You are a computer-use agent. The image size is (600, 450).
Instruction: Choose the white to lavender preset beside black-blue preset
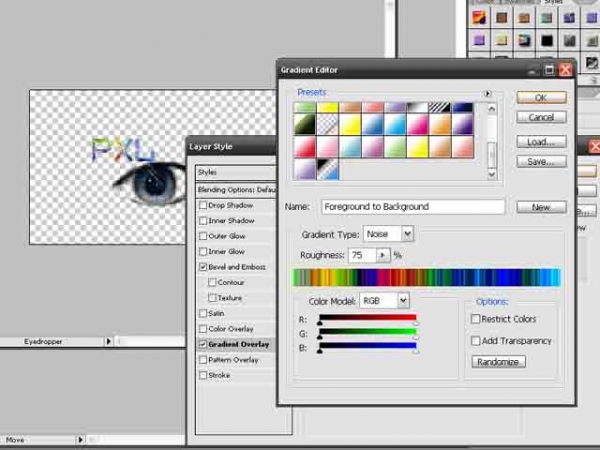305,170
